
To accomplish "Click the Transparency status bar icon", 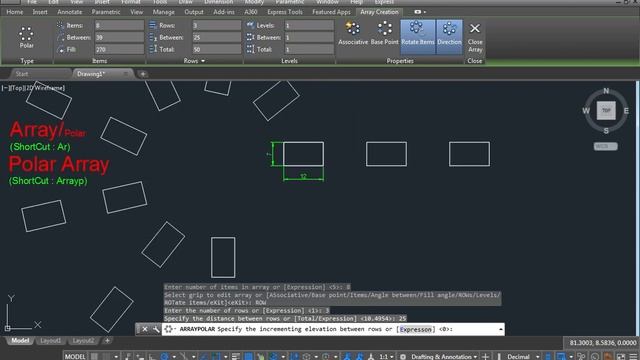I will pos(249,356).
